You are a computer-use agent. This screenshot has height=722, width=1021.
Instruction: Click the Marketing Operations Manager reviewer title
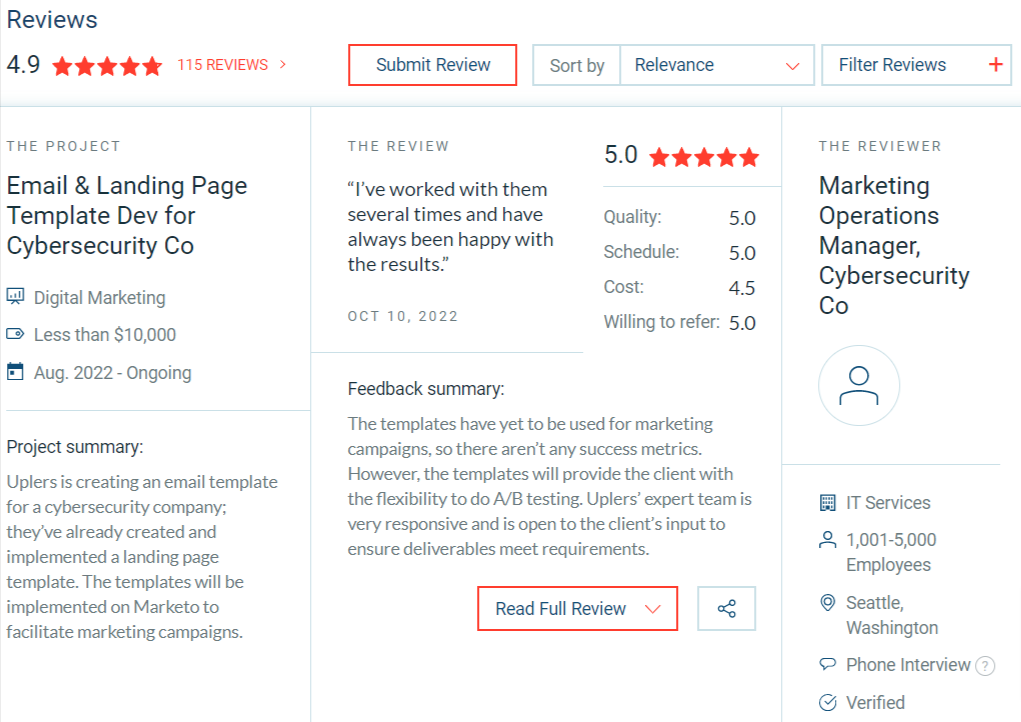tap(894, 245)
